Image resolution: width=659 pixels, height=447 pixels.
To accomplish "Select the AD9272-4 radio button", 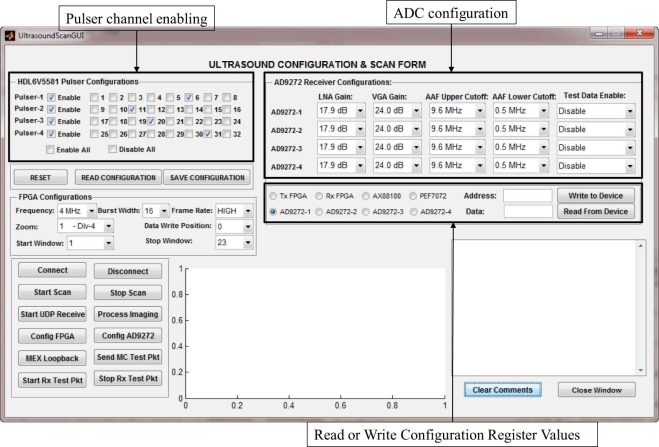I will [414, 211].
